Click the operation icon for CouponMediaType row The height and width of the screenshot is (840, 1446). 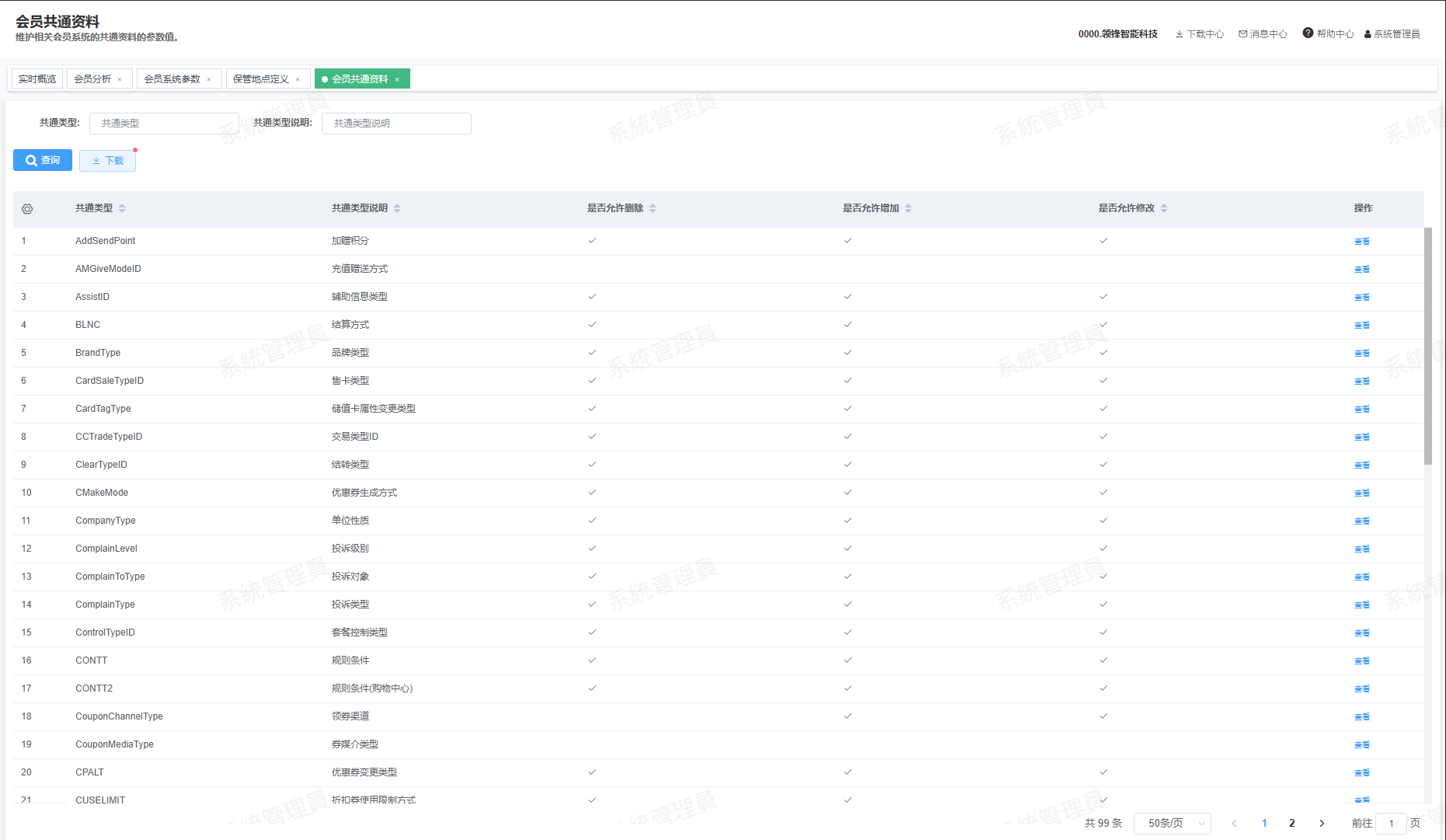[x=1362, y=744]
